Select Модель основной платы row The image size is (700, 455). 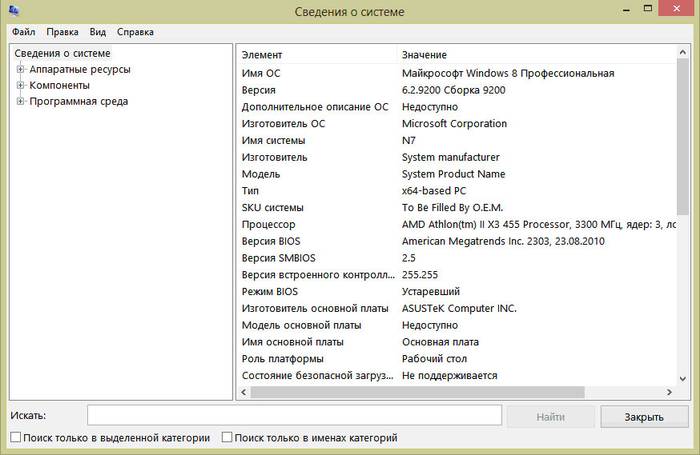click(457, 325)
